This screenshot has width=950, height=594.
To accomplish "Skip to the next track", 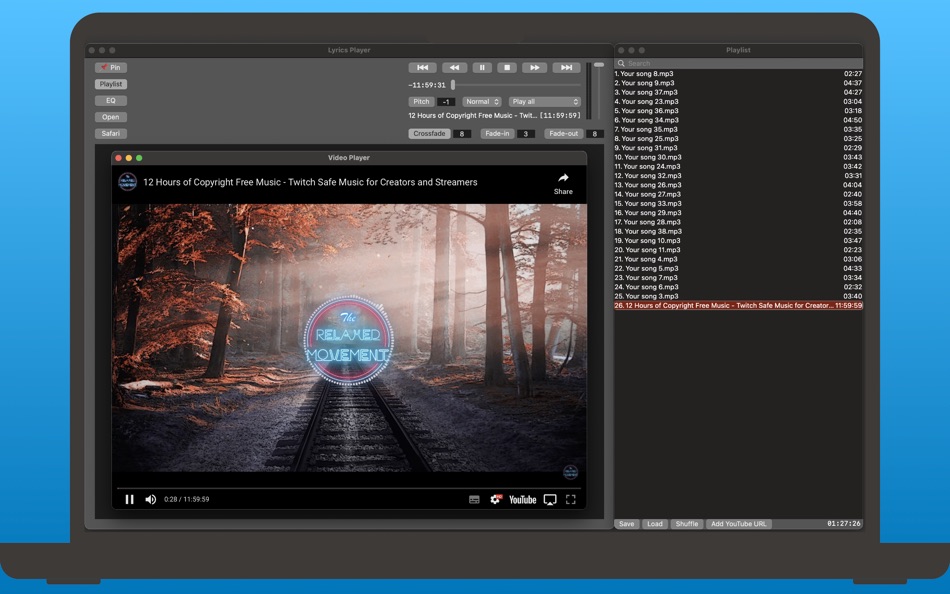I will (x=566, y=68).
